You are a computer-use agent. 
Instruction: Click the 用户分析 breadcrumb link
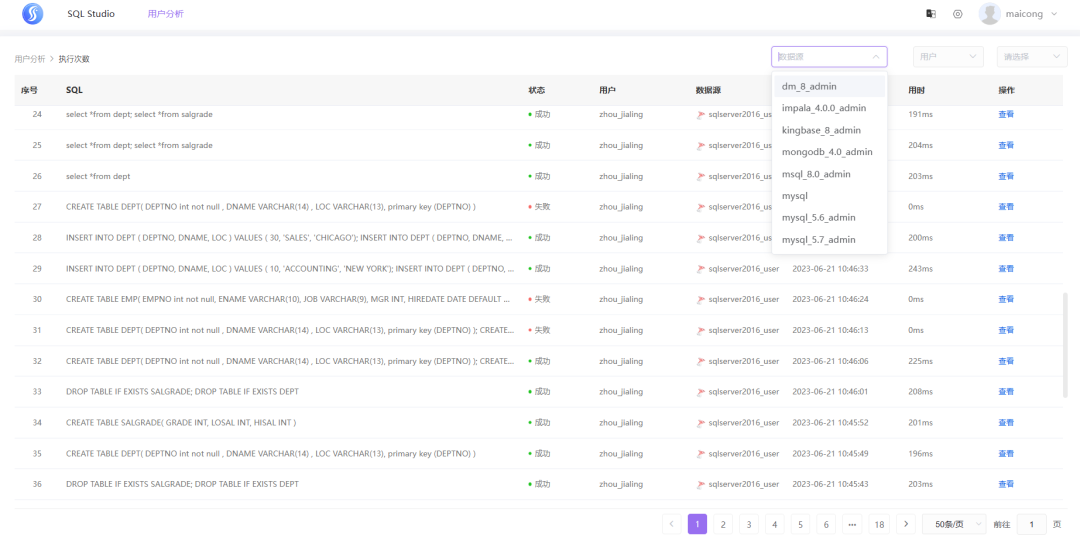tap(30, 59)
